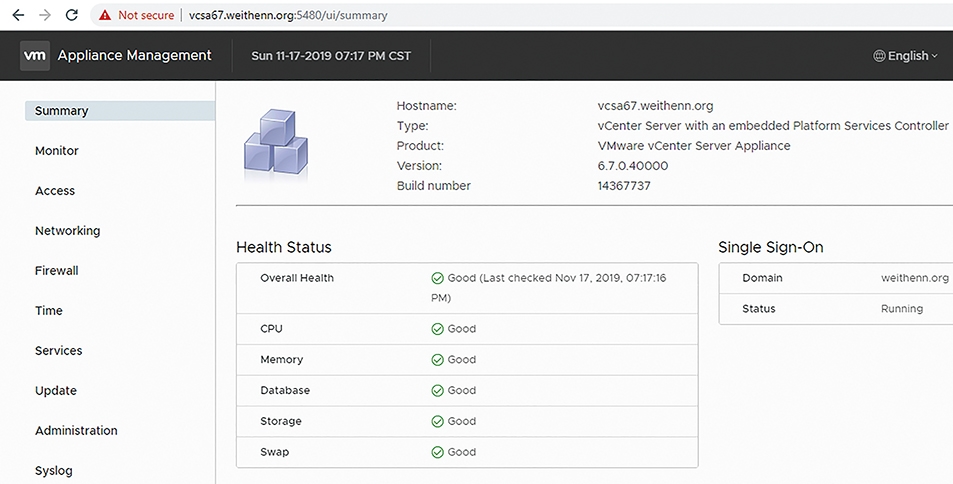Click the Not secure warning triangle
The height and width of the screenshot is (484, 953).
[105, 15]
